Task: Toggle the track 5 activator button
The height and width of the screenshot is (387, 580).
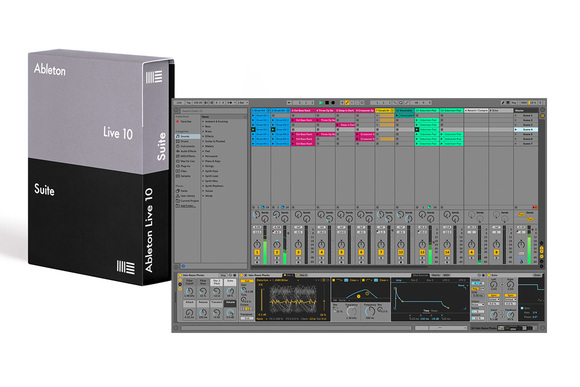Action: pos(341,252)
